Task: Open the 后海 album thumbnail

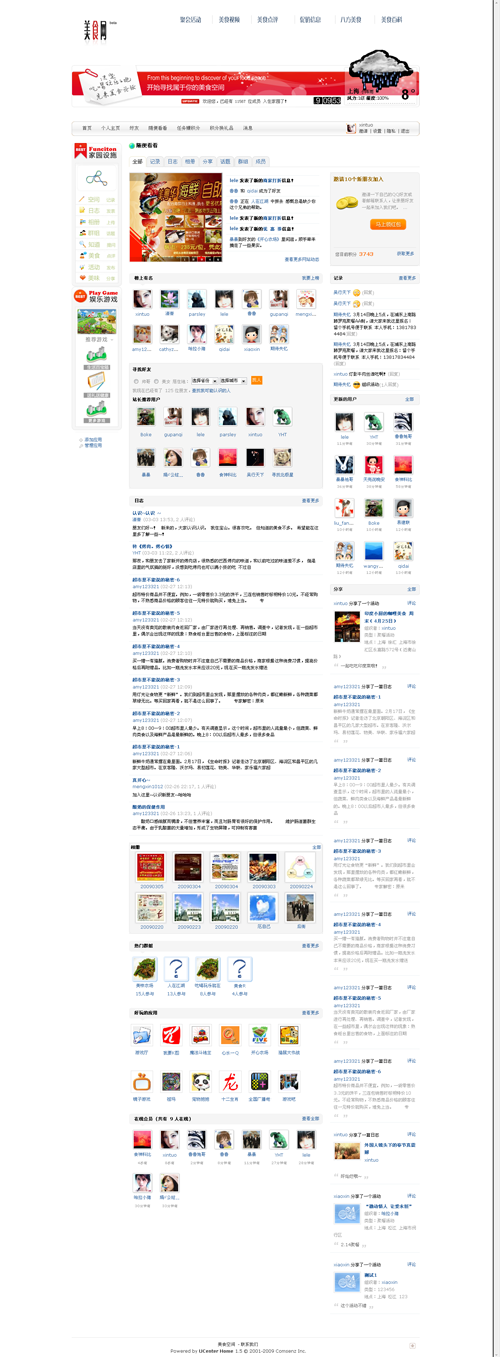Action: (x=300, y=907)
